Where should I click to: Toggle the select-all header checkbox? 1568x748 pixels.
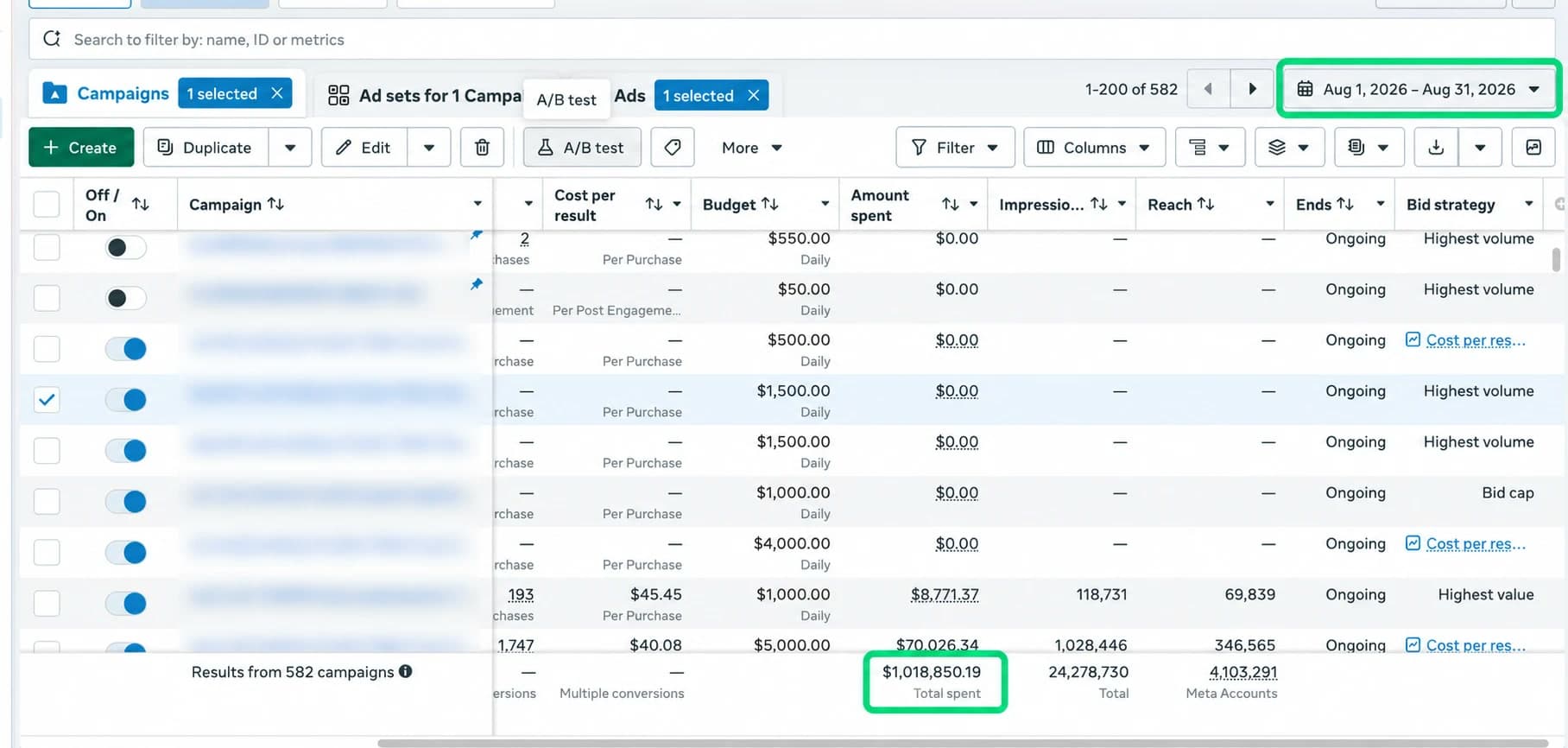(47, 205)
